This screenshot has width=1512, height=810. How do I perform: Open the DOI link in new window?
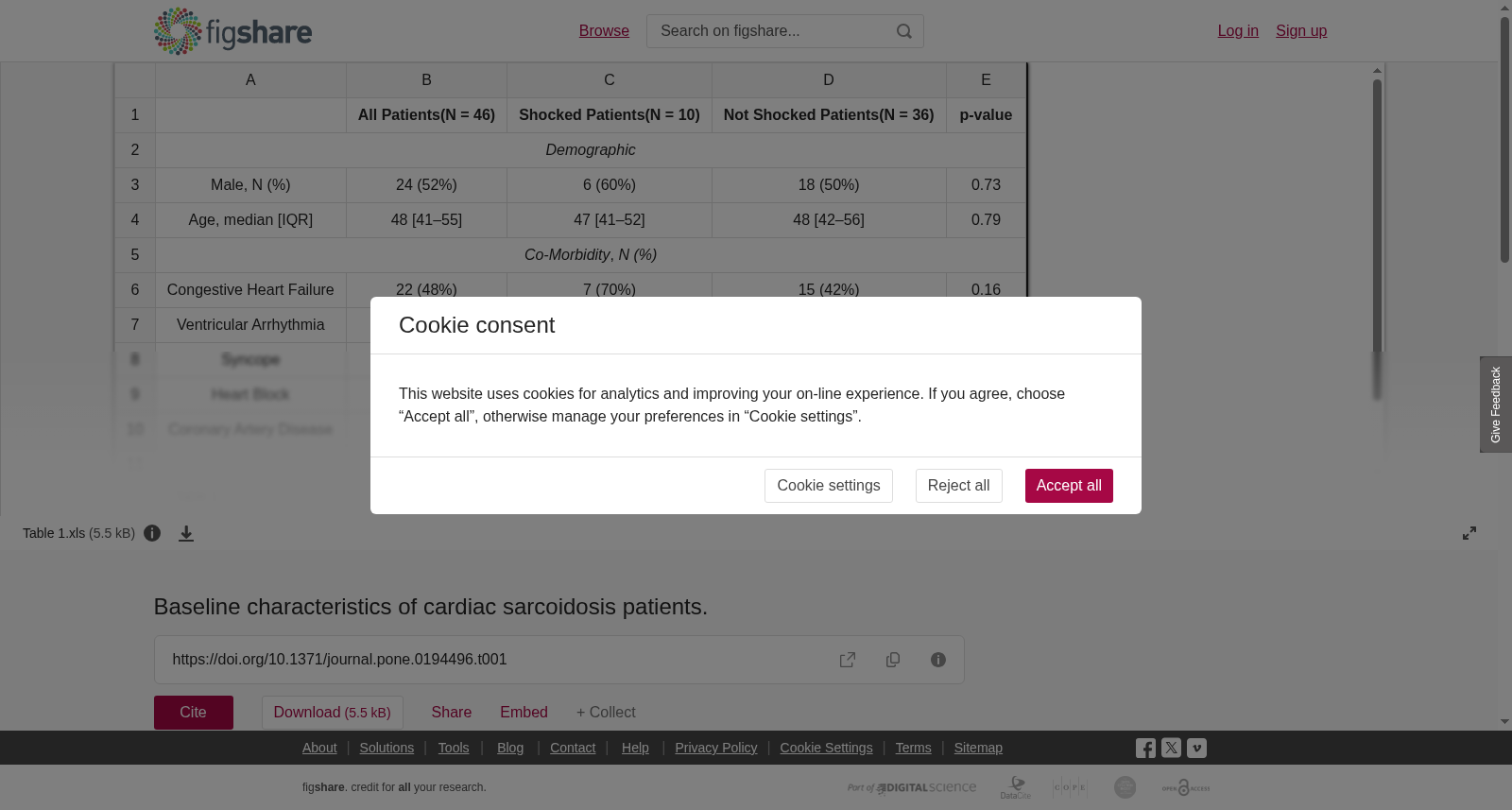(x=848, y=660)
